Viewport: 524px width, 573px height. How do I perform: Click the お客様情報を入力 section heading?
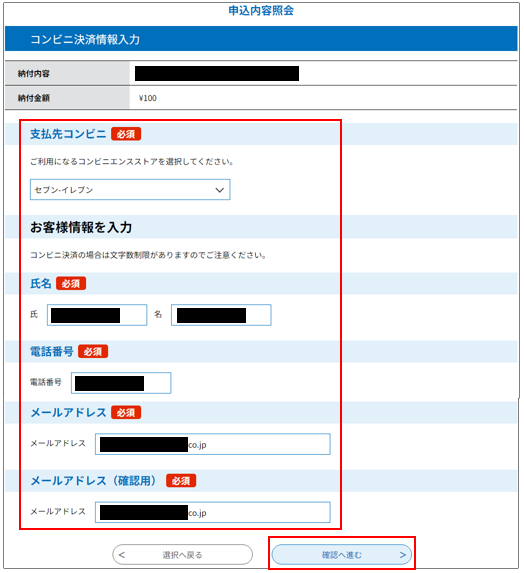(x=81, y=227)
